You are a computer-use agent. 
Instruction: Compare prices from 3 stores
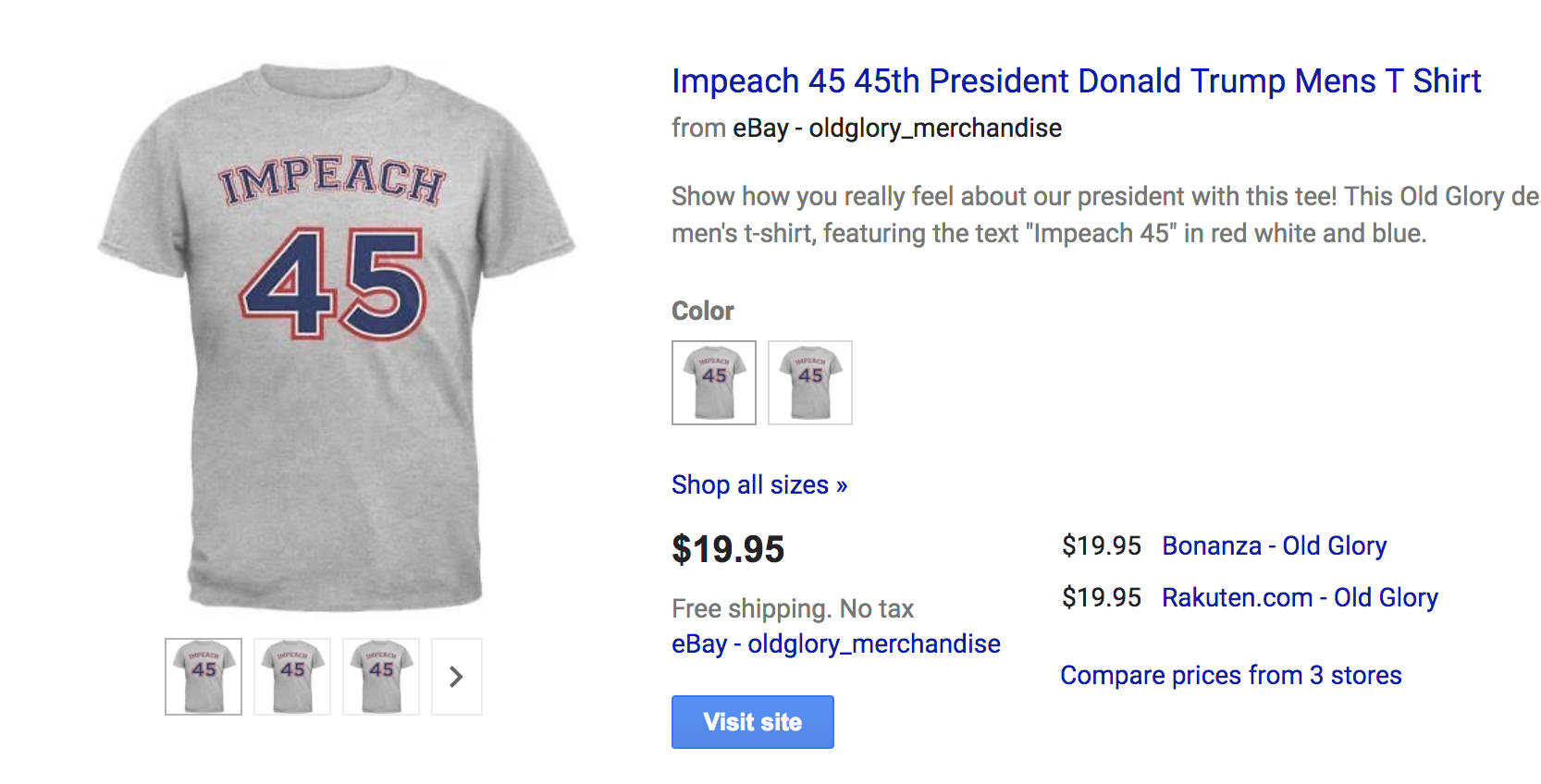pyautogui.click(x=1230, y=676)
